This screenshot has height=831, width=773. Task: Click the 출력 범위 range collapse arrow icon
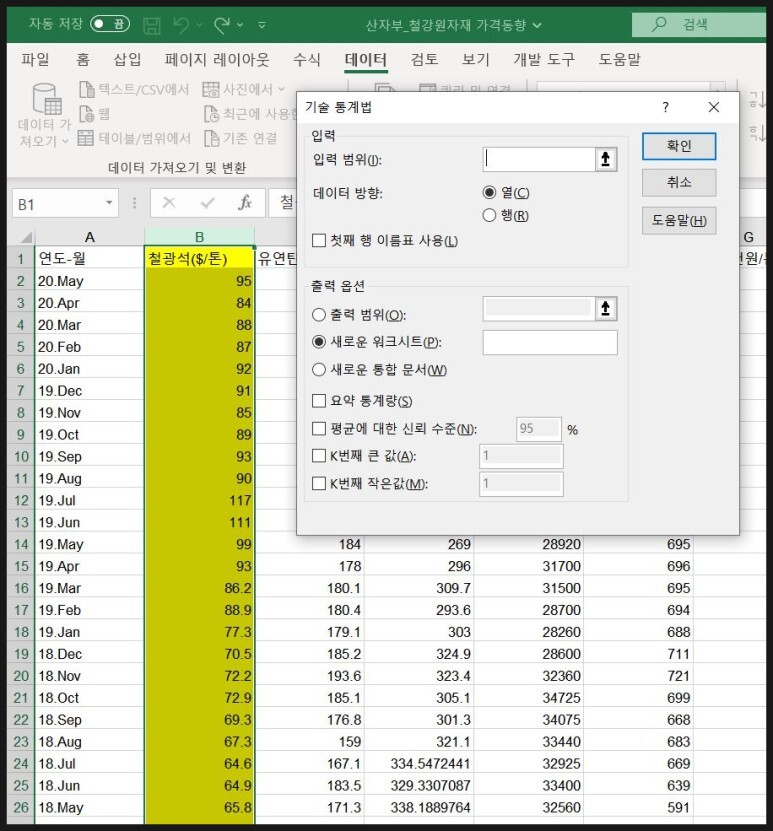[606, 308]
